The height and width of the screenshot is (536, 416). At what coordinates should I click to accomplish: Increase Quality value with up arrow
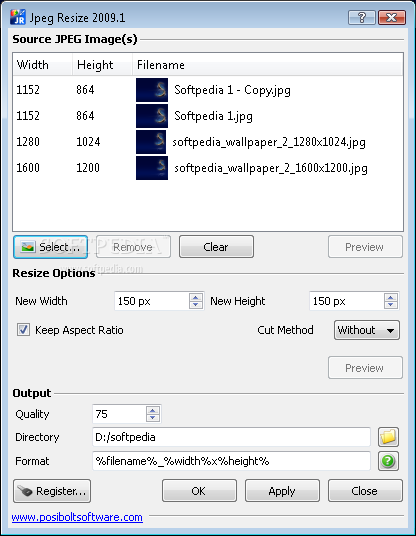point(152,410)
